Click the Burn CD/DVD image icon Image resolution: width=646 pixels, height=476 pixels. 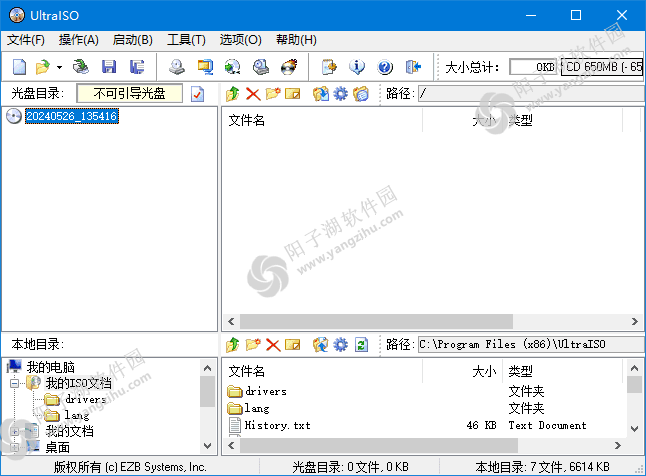(x=289, y=67)
